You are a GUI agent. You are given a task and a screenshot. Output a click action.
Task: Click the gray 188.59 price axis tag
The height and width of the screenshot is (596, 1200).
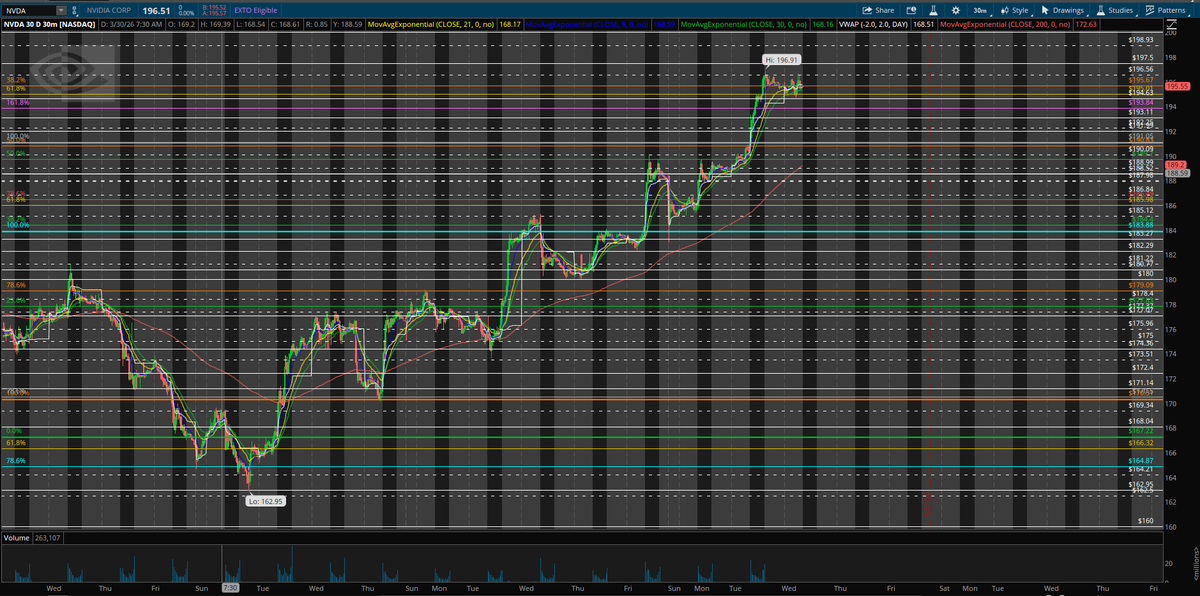pyautogui.click(x=1177, y=174)
